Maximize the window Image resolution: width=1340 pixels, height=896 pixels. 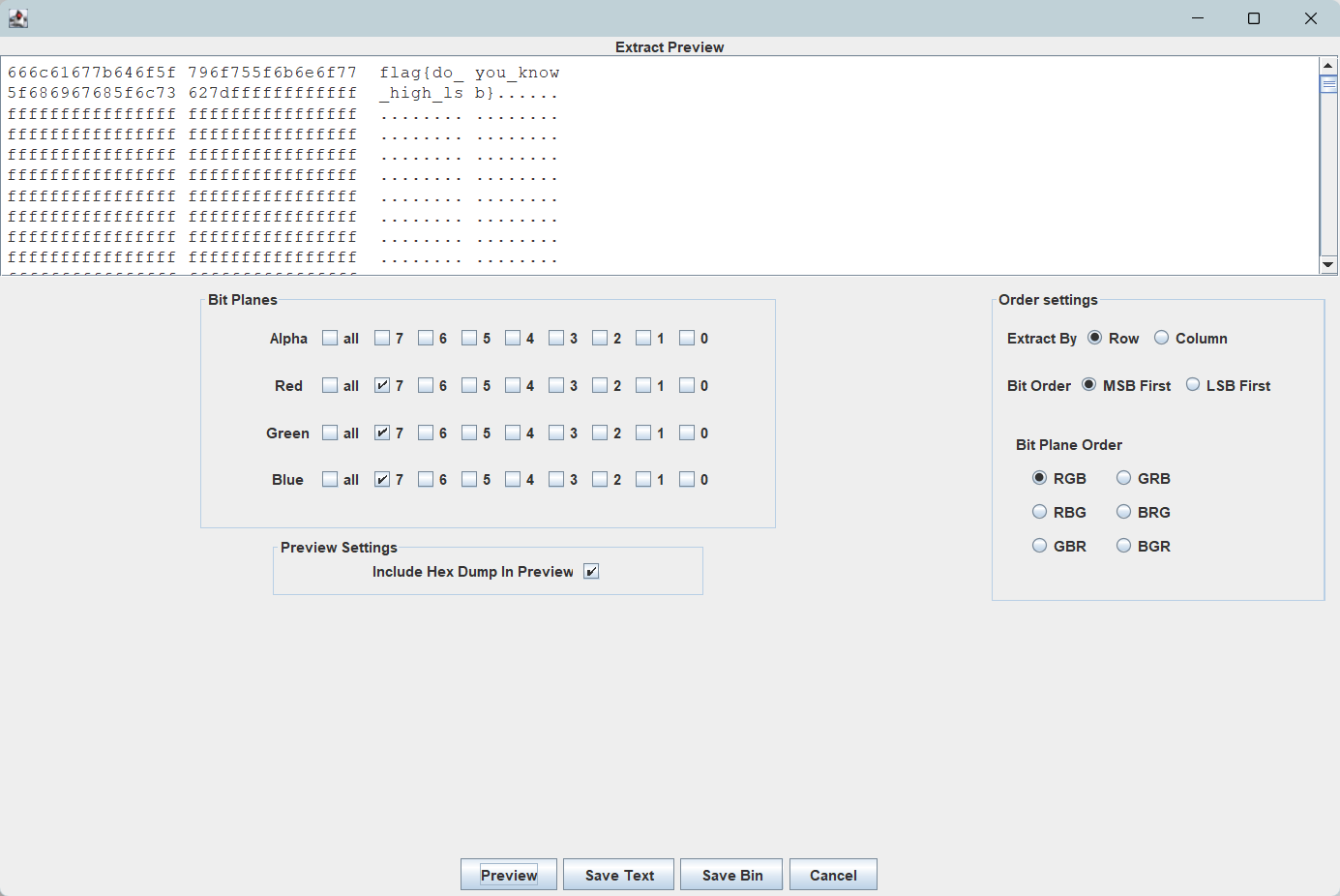click(x=1254, y=18)
